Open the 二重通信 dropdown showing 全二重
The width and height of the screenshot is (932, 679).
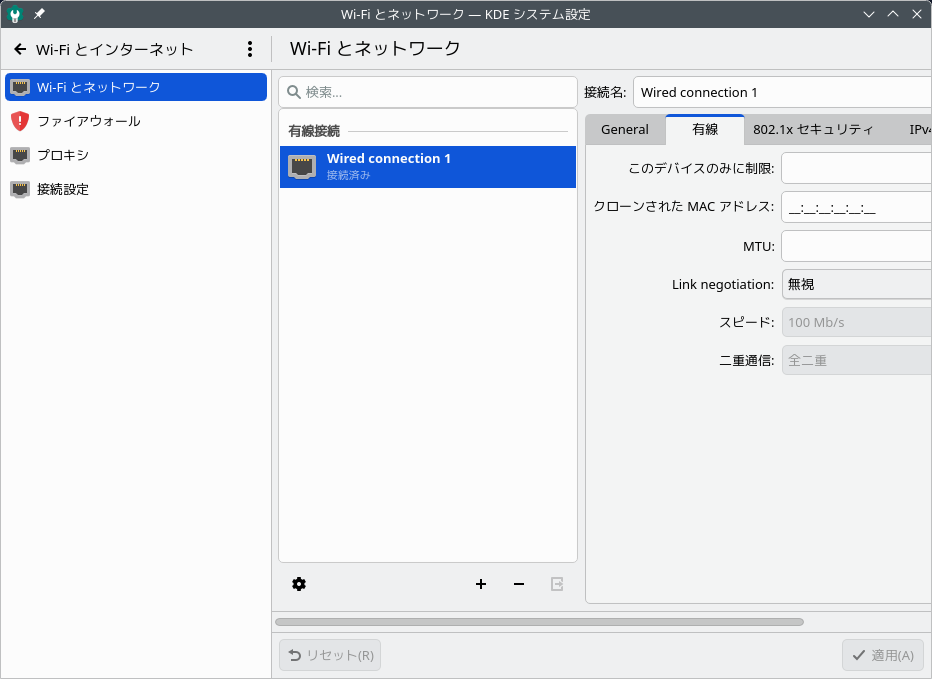point(857,360)
